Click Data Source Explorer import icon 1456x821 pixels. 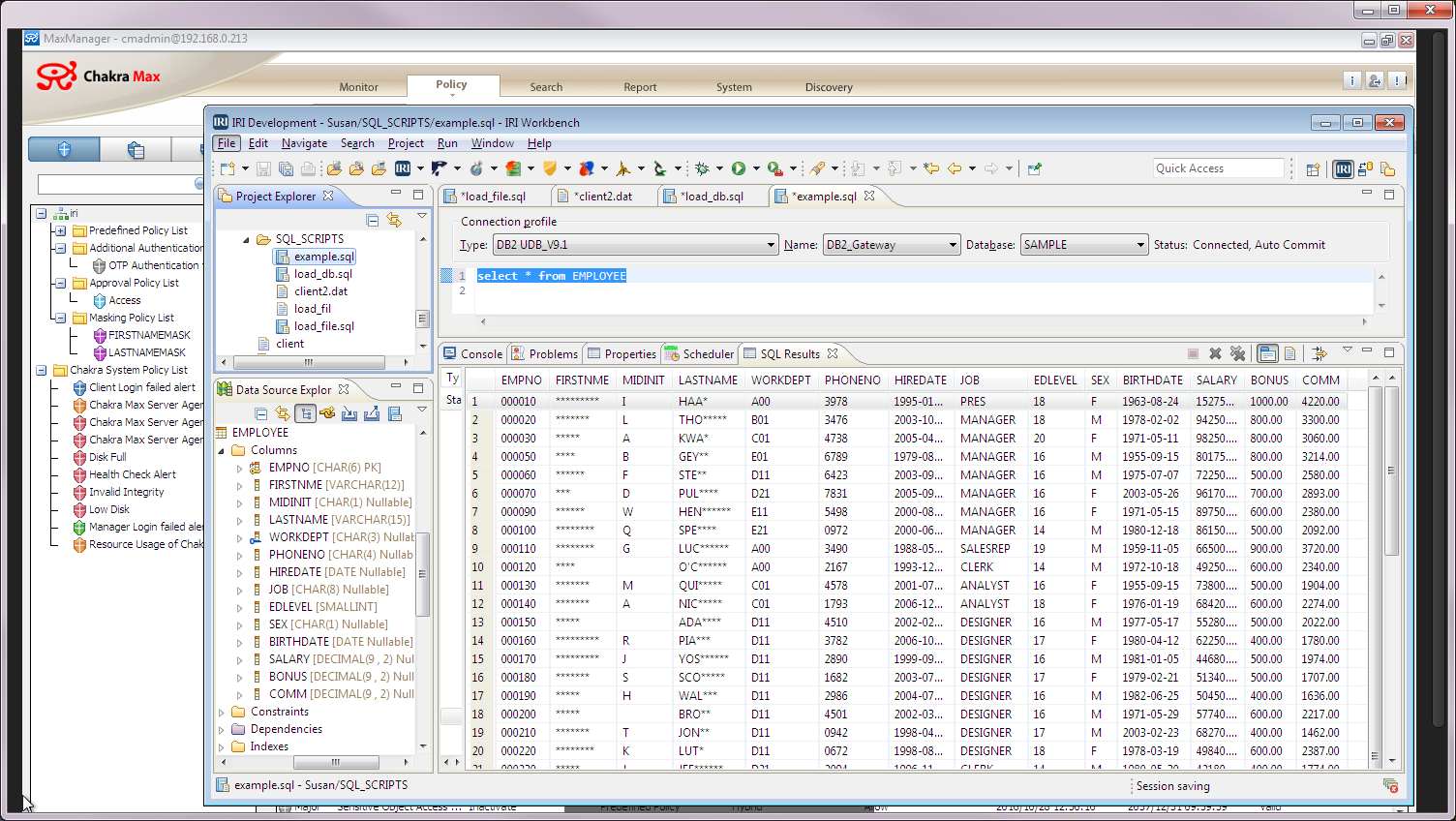tap(349, 414)
